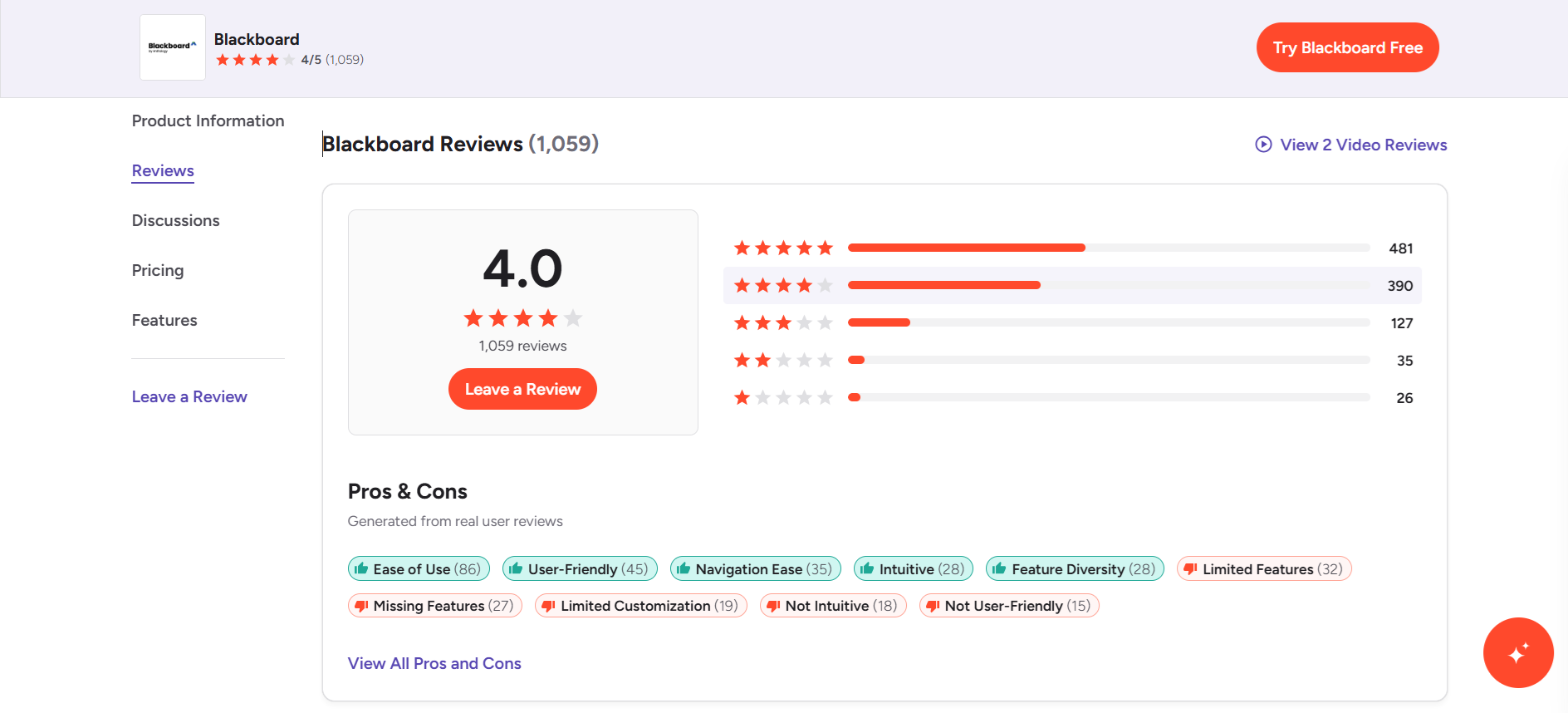Select the Not User-Friendly (15) tag

click(1009, 605)
